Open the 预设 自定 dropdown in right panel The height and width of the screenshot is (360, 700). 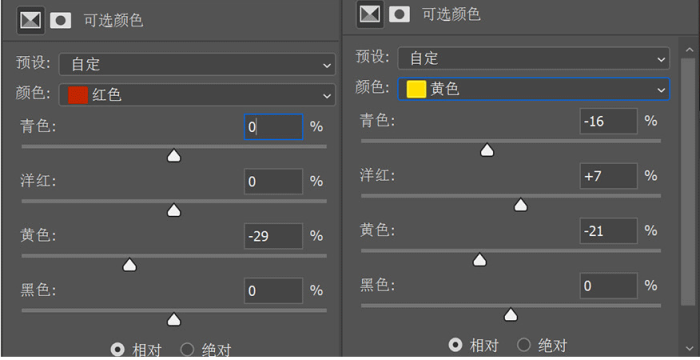click(533, 58)
